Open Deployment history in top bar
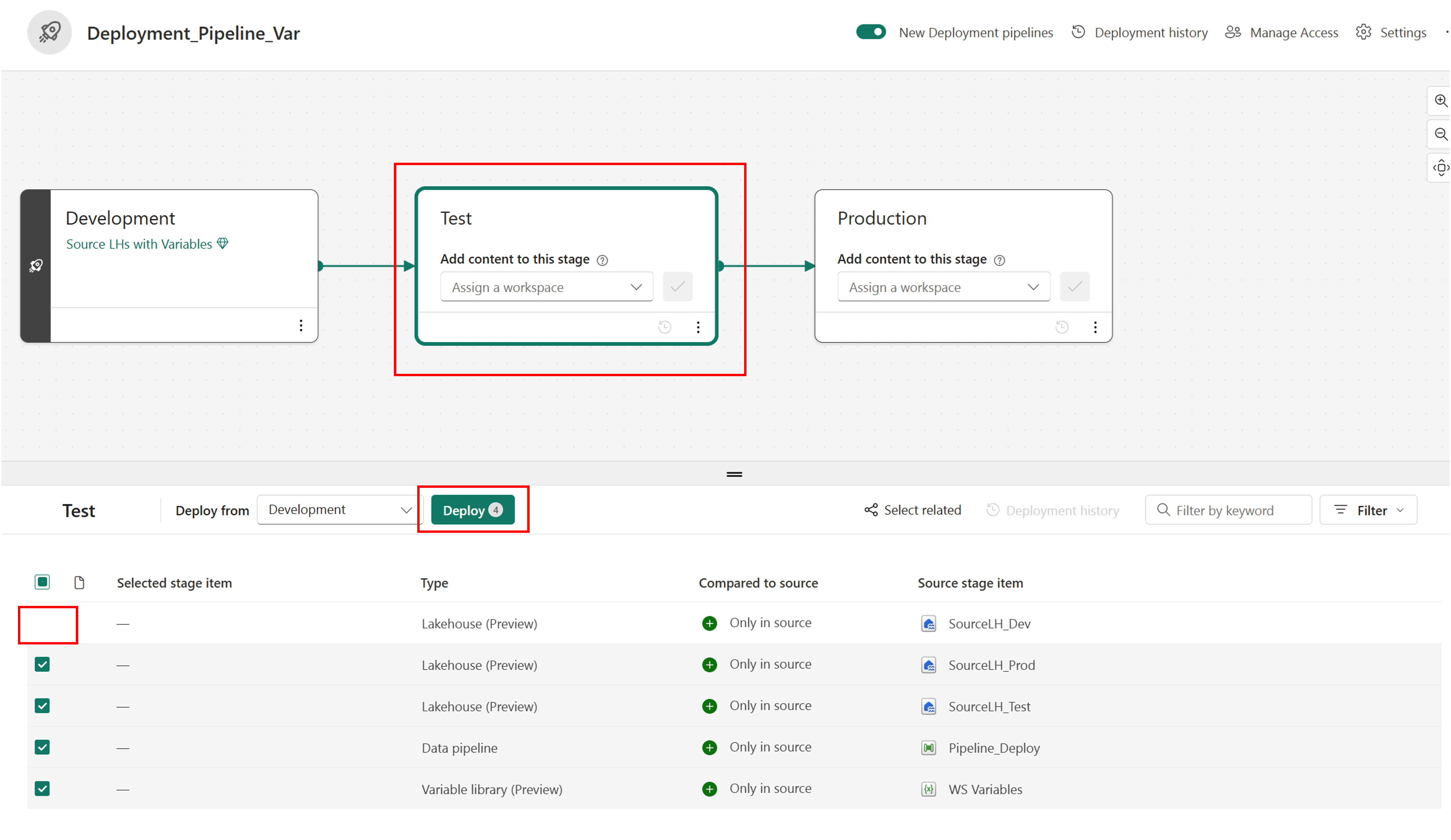Image resolution: width=1451 pixels, height=840 pixels. (x=1140, y=33)
